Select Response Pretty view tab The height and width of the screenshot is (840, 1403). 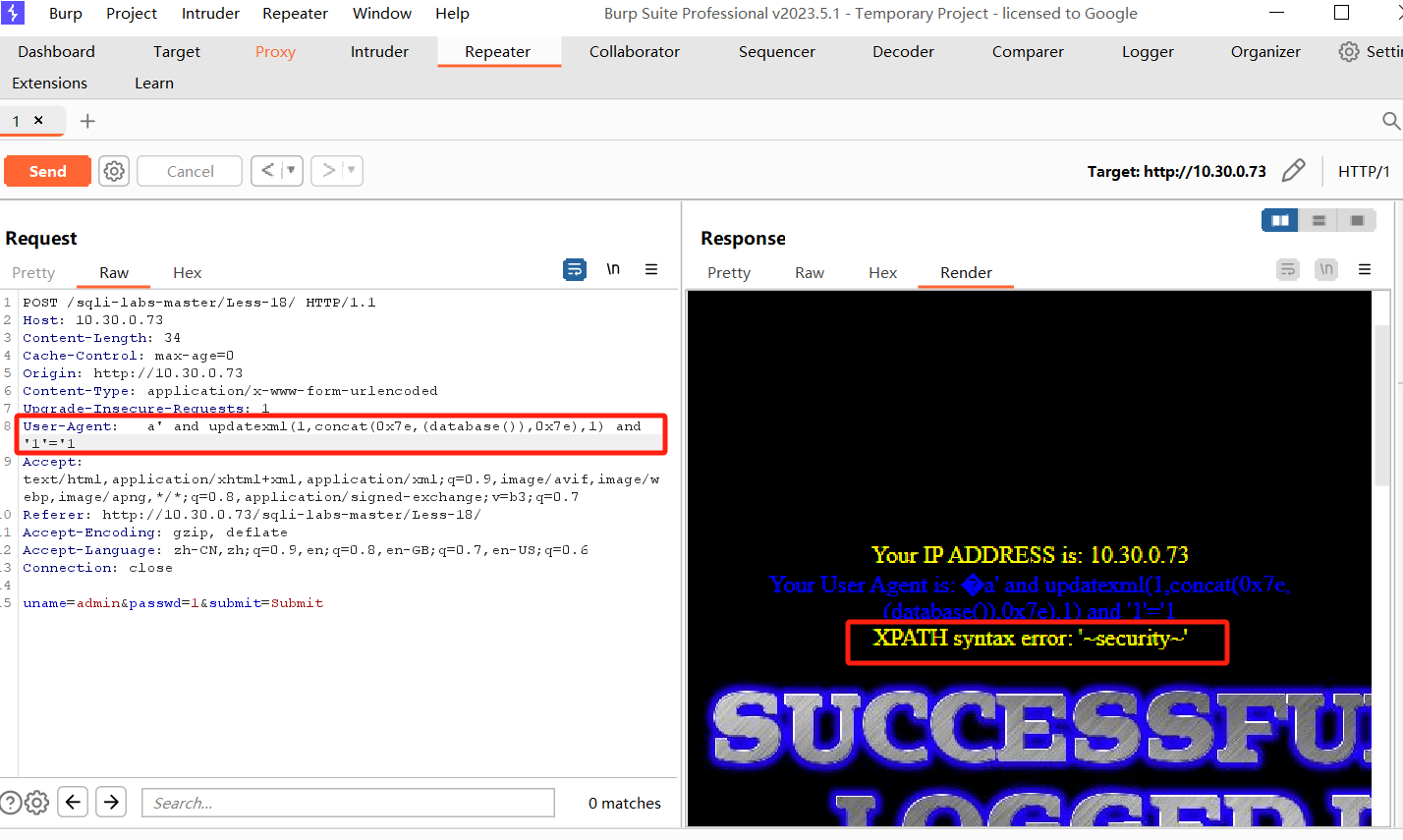729,273
